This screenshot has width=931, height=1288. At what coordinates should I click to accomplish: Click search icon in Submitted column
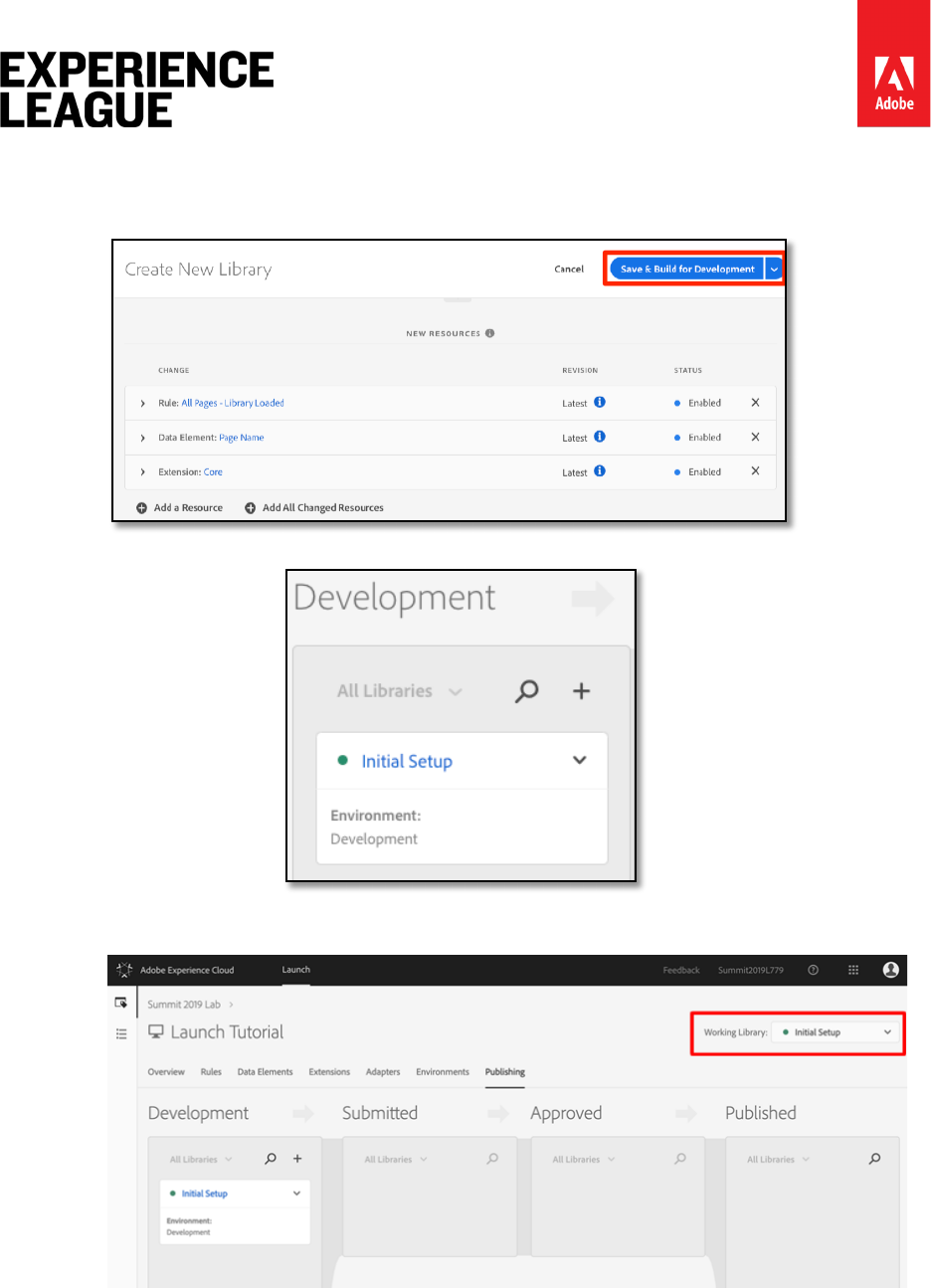pos(492,1159)
